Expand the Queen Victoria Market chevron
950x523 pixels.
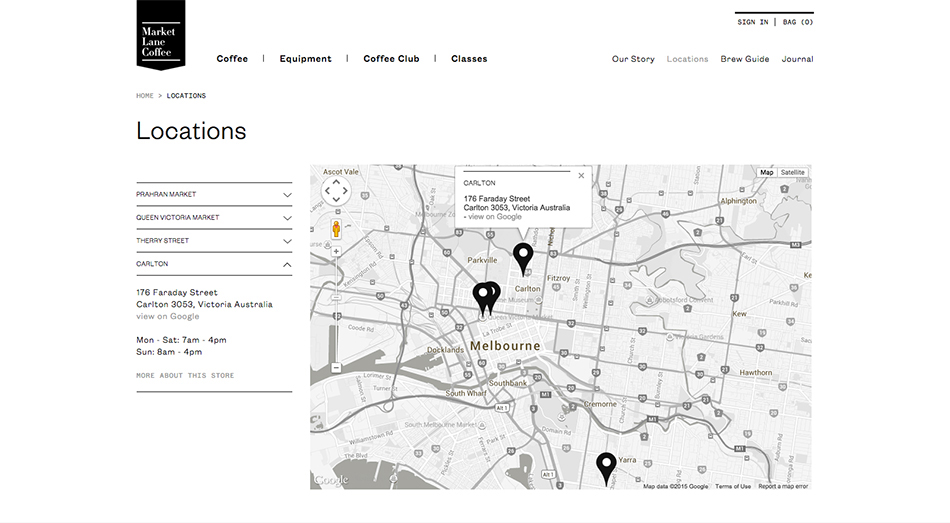point(287,218)
